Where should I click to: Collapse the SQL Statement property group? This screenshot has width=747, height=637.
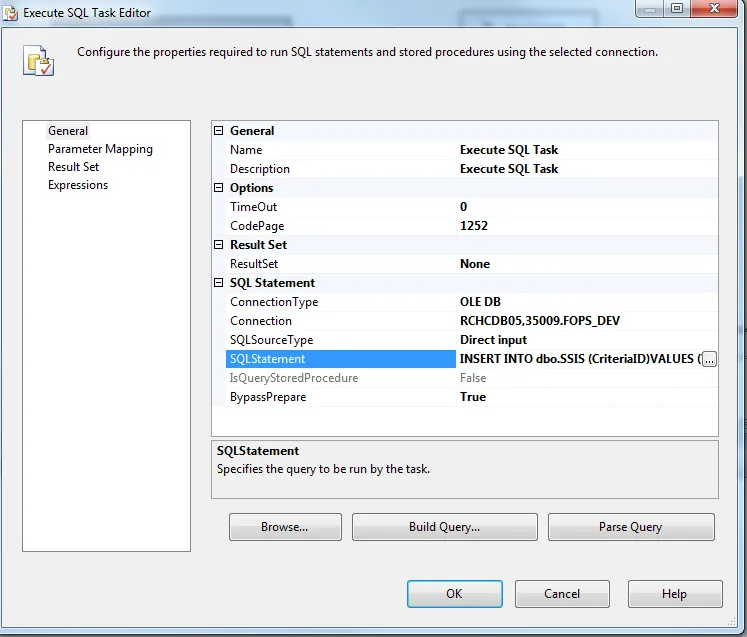click(219, 283)
